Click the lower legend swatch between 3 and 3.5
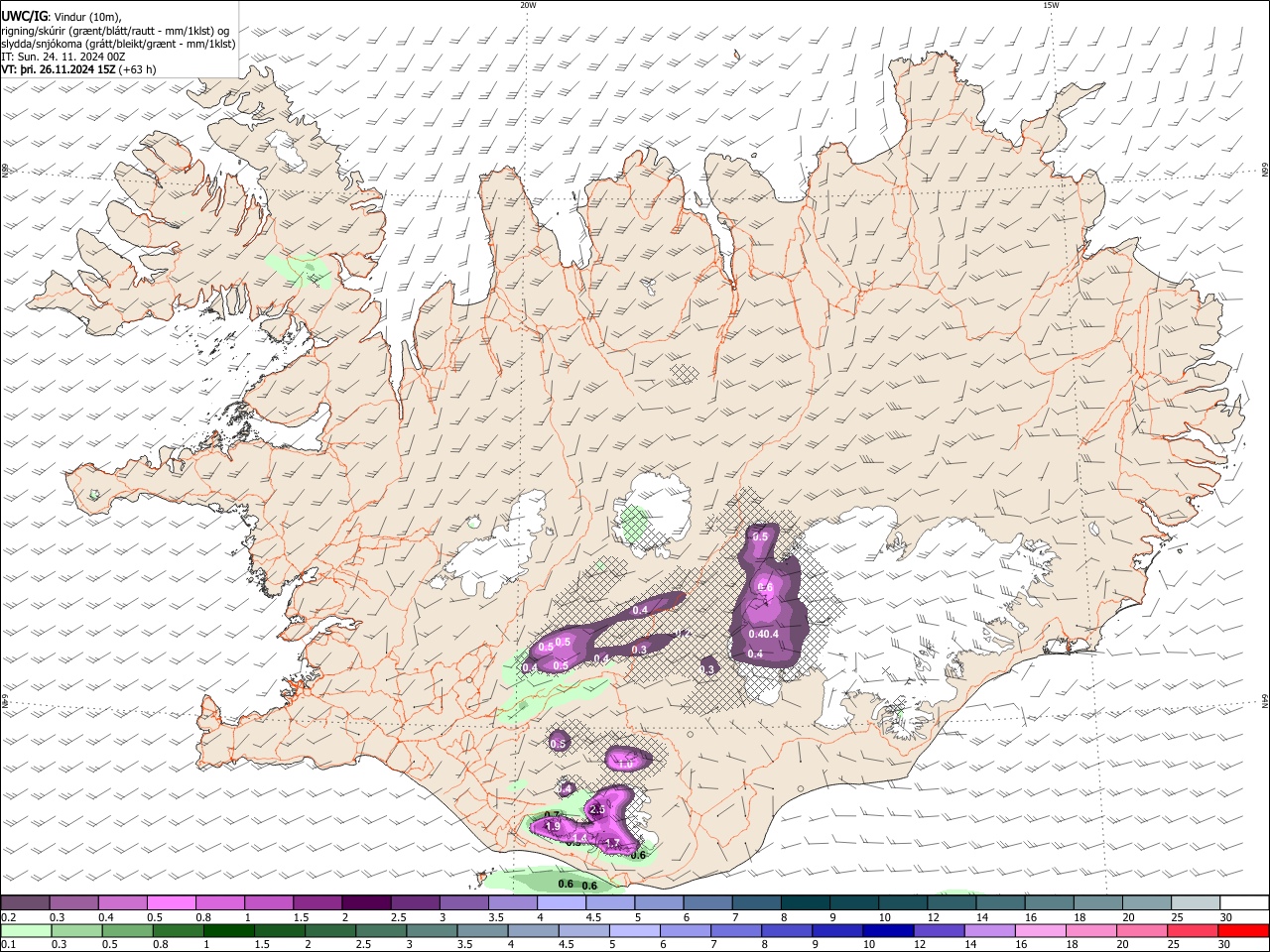This screenshot has height=952, width=1270. pos(431,931)
